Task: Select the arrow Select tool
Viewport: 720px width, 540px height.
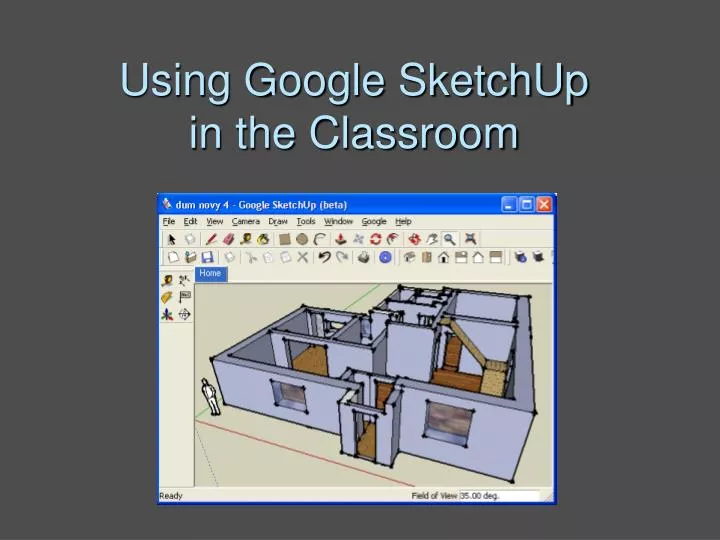Action: (172, 239)
